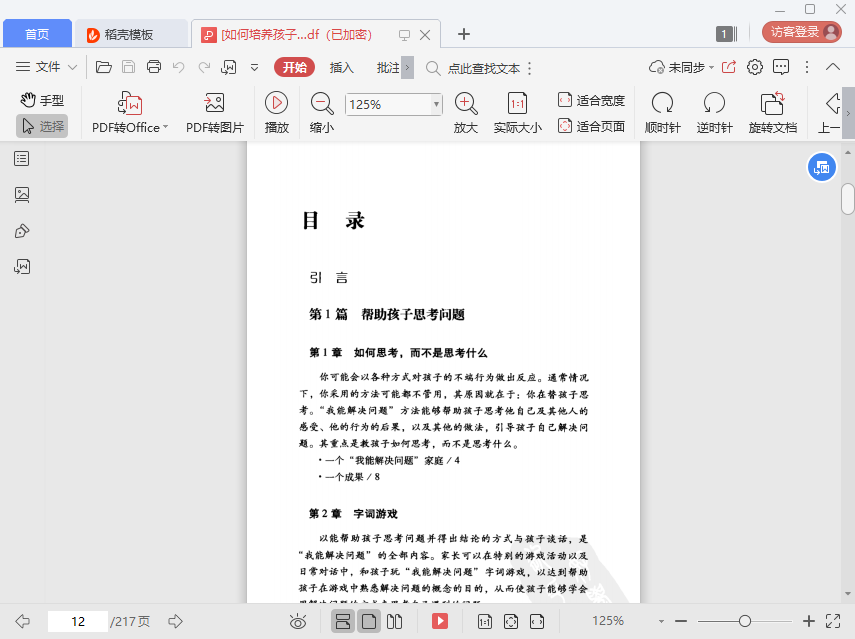Click the print icon
Screen dimensions: 855x639
pos(154,67)
